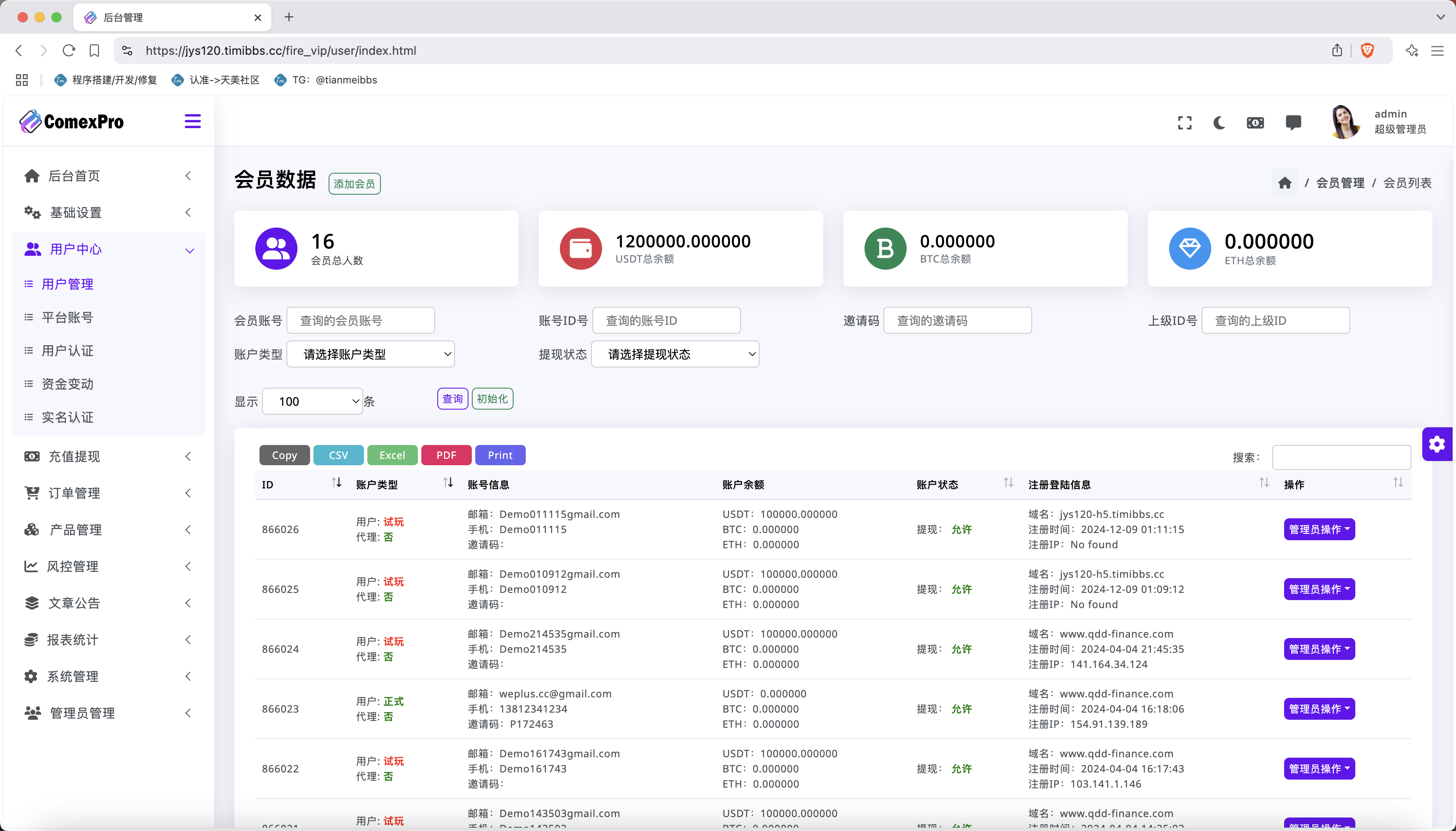Select 用户认证 submenu item
Screen dimensions: 1456x831
(67, 351)
